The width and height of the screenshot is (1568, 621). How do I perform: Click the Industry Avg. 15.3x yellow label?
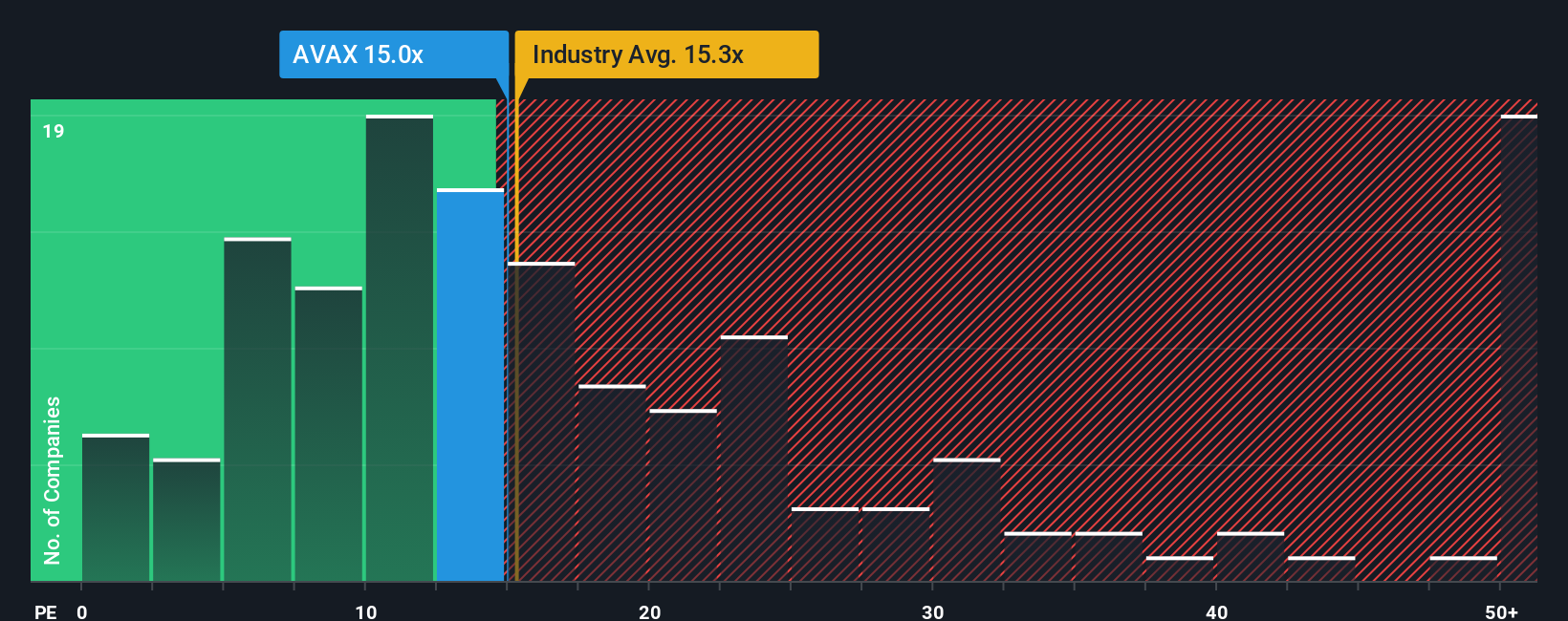(666, 54)
